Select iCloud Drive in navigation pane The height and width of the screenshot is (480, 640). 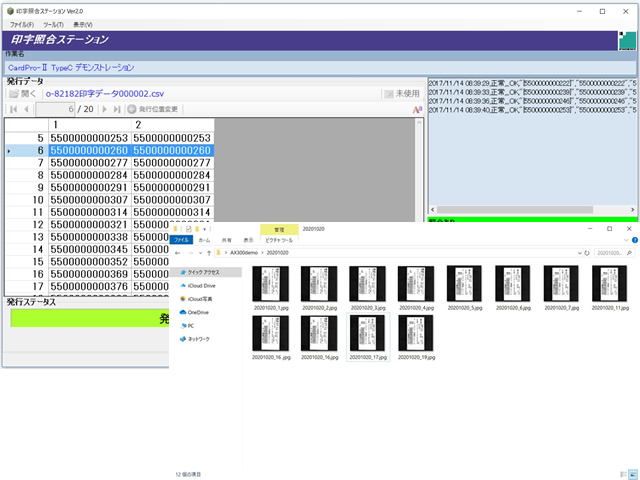pyautogui.click(x=198, y=286)
